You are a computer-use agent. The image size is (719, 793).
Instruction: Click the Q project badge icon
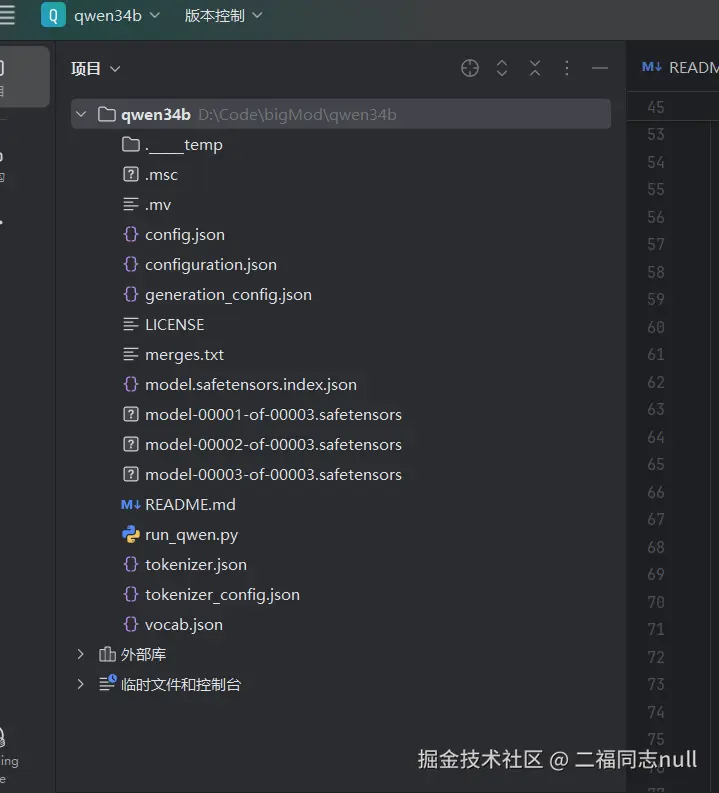tap(53, 15)
